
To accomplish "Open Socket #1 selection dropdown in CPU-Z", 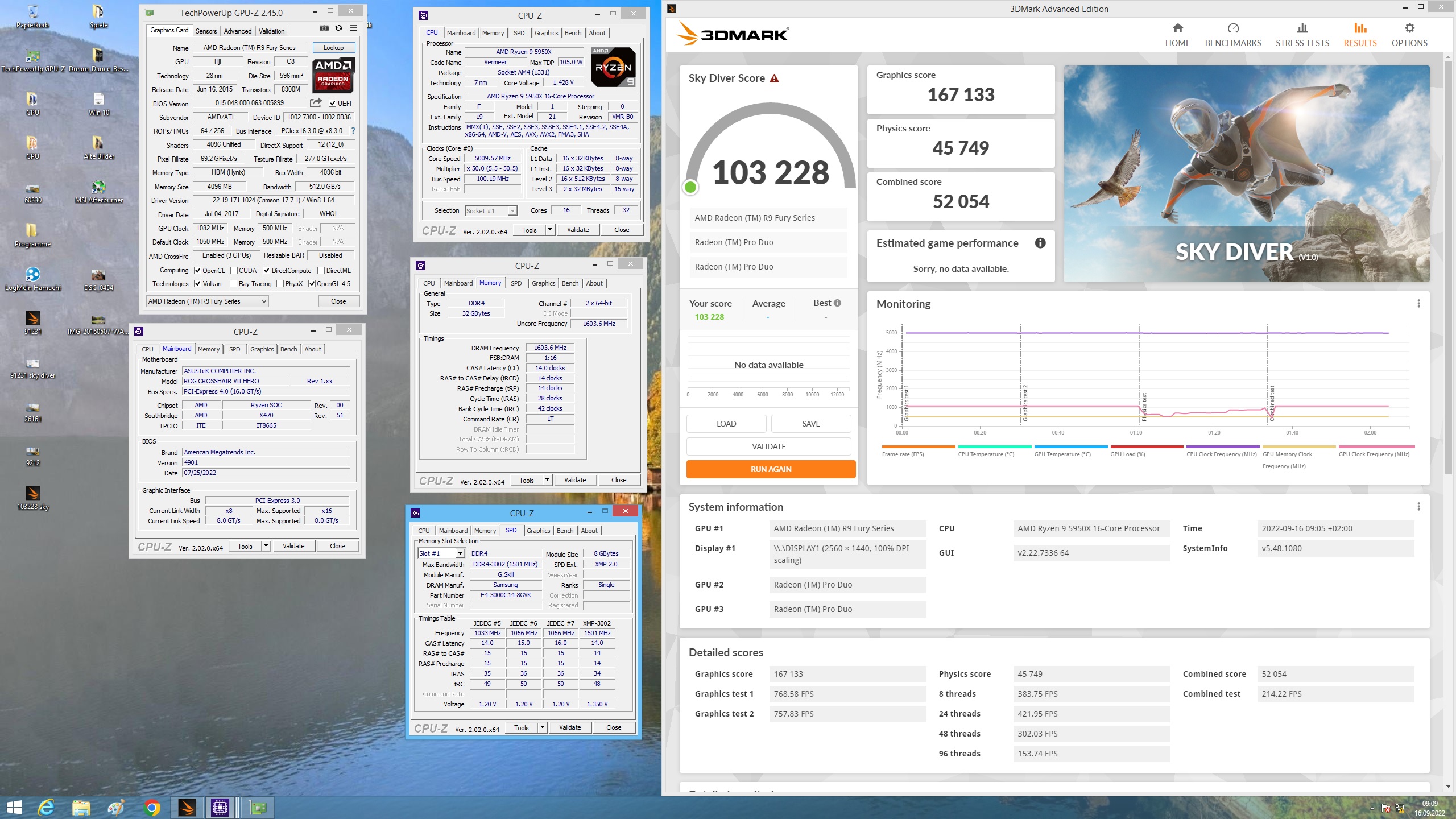I will coord(491,210).
